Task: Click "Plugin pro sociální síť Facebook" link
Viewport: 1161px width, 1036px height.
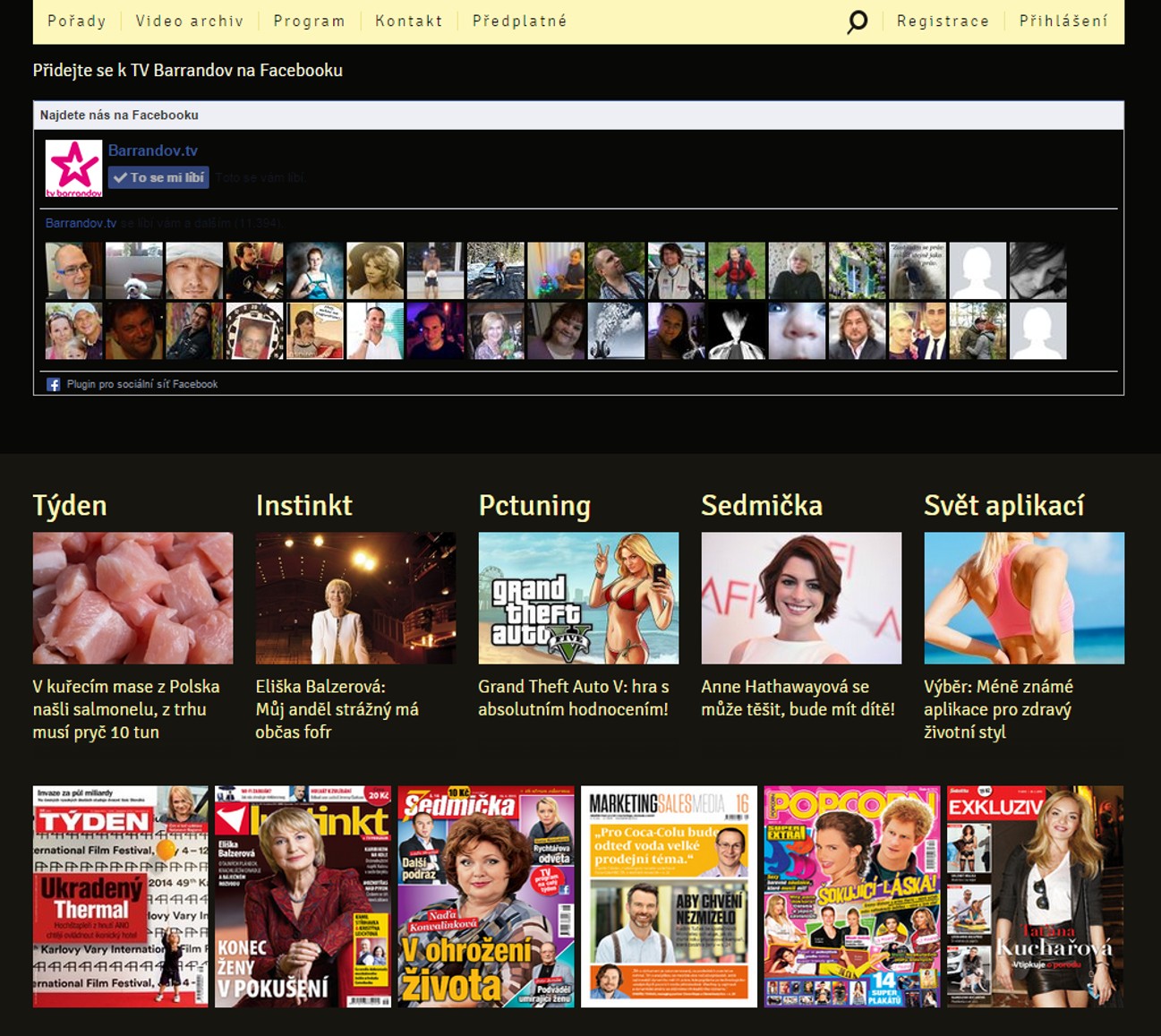Action: click(142, 384)
